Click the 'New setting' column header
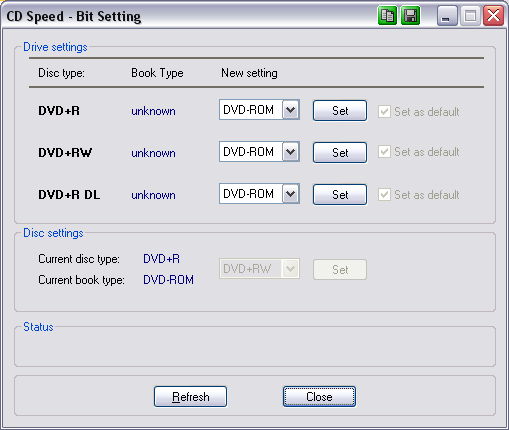This screenshot has height=430, width=509. (x=249, y=73)
